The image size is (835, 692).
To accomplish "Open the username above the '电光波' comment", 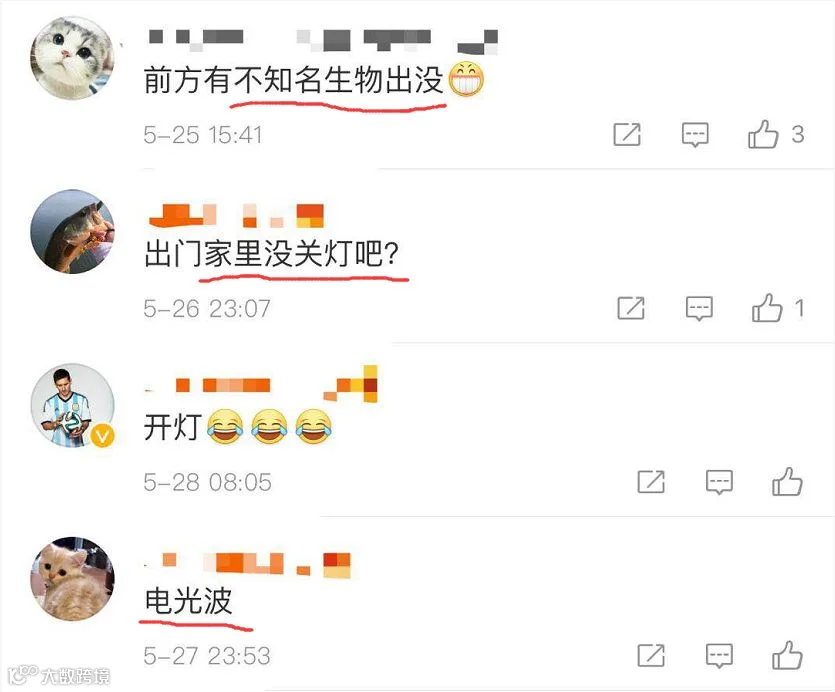I will [x=248, y=565].
